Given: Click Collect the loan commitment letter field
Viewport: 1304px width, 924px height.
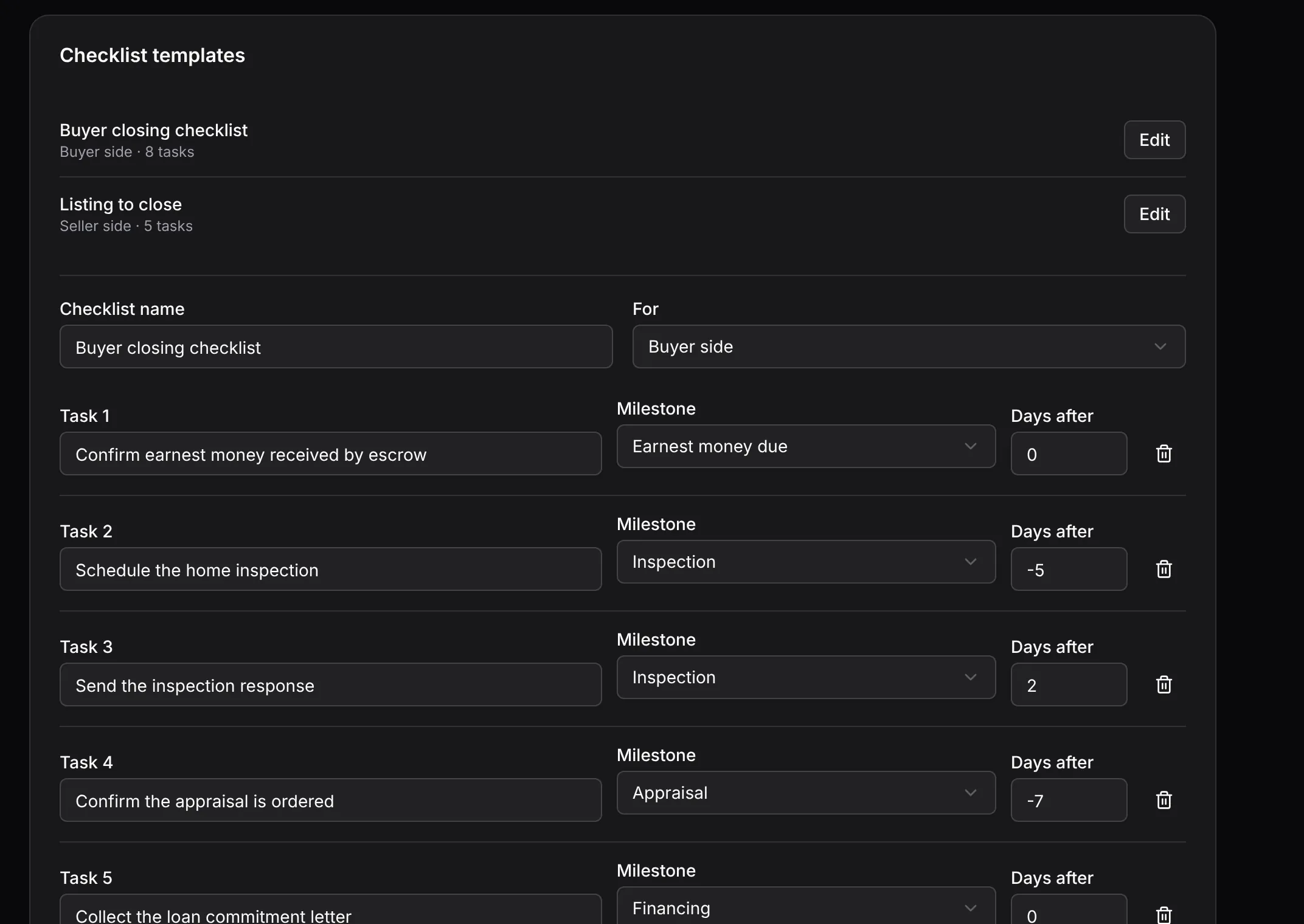Looking at the screenshot, I should click(330, 909).
